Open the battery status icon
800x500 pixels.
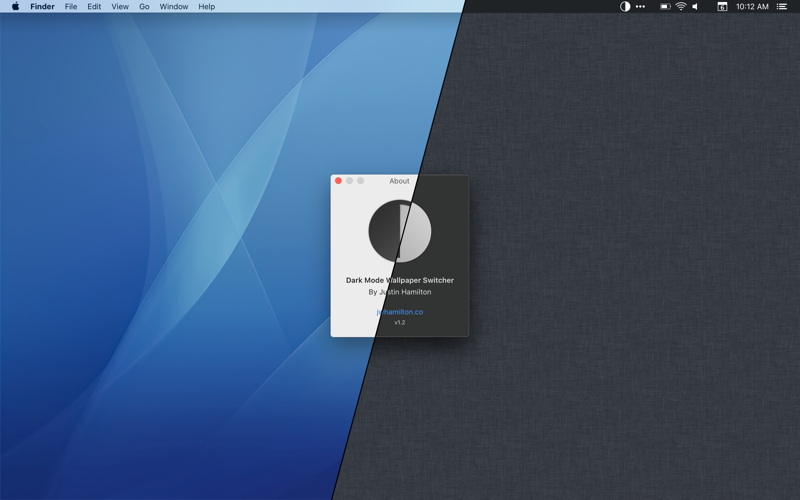click(665, 7)
